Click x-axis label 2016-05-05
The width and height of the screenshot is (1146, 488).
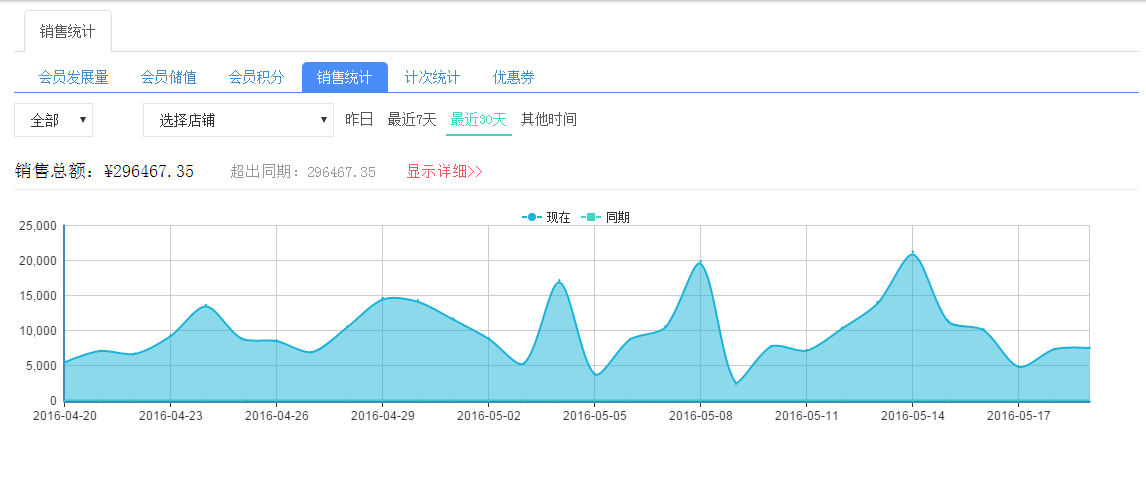coord(594,416)
